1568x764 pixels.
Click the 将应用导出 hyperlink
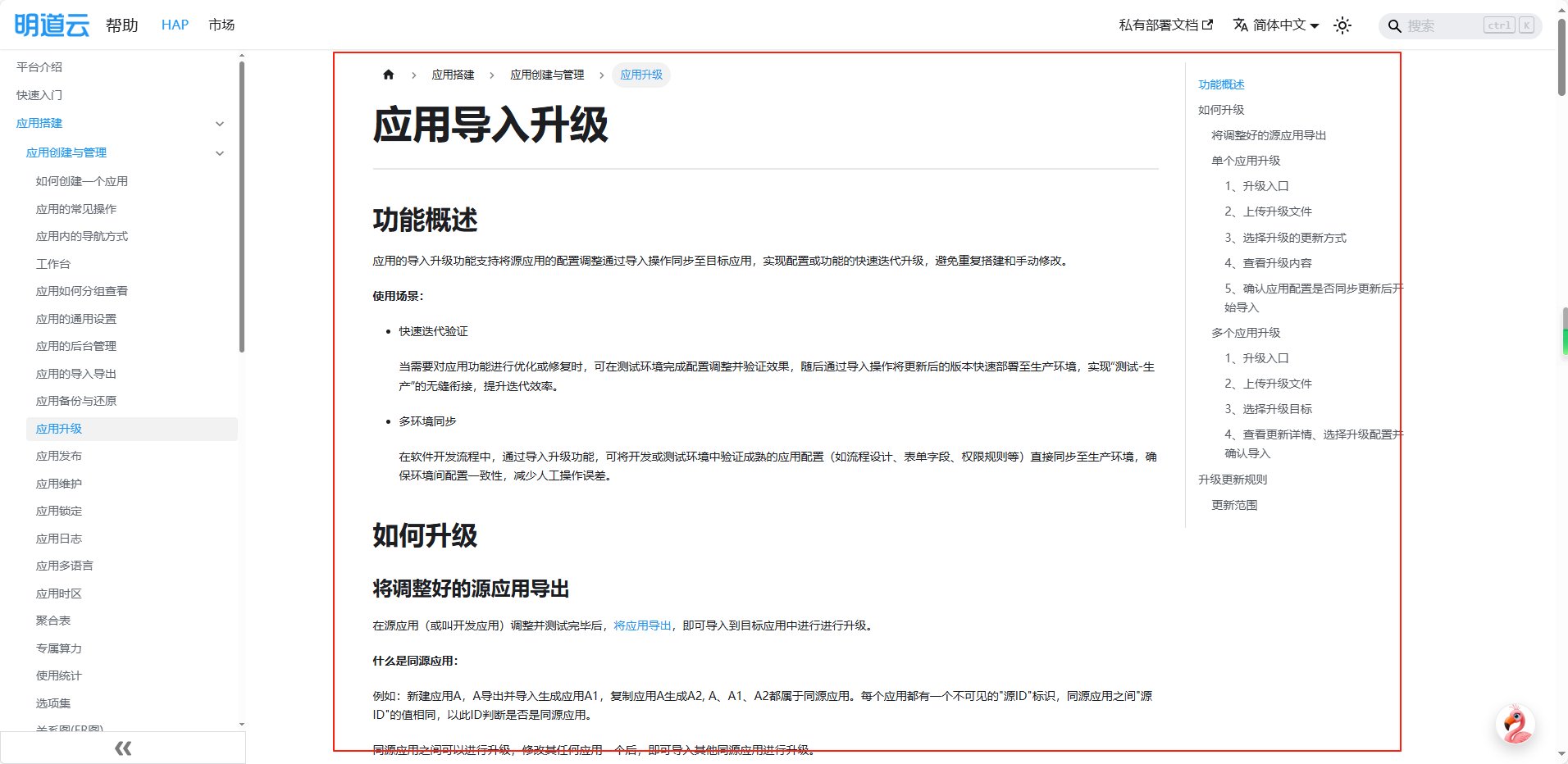[x=642, y=625]
